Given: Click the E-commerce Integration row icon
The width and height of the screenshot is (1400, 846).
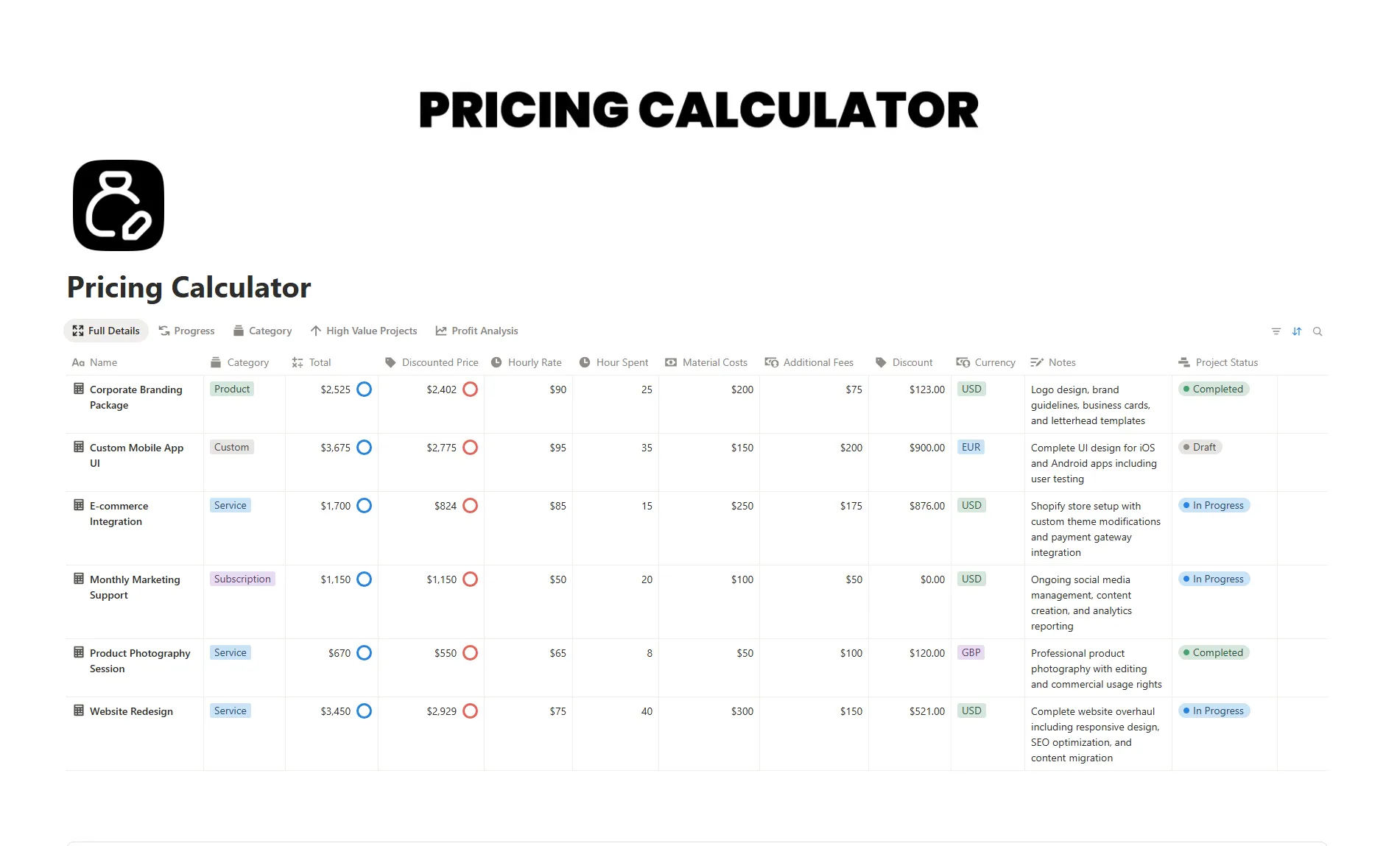Looking at the screenshot, I should tap(79, 505).
